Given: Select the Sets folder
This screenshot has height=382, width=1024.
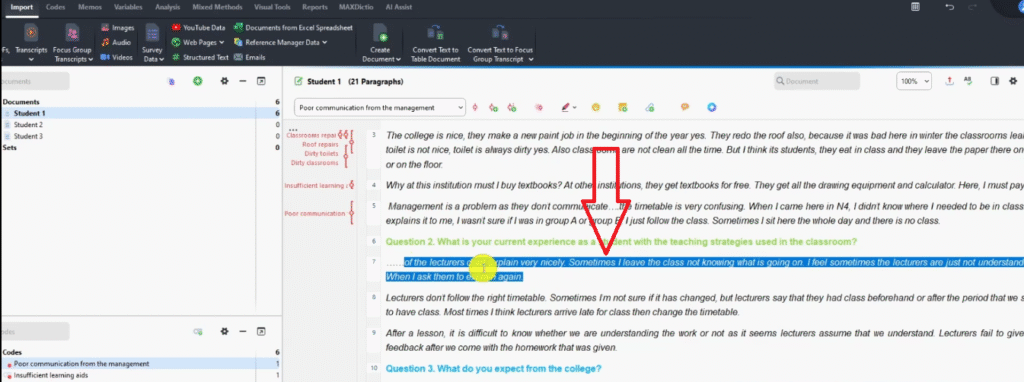Looking at the screenshot, I should (x=140, y=148).
